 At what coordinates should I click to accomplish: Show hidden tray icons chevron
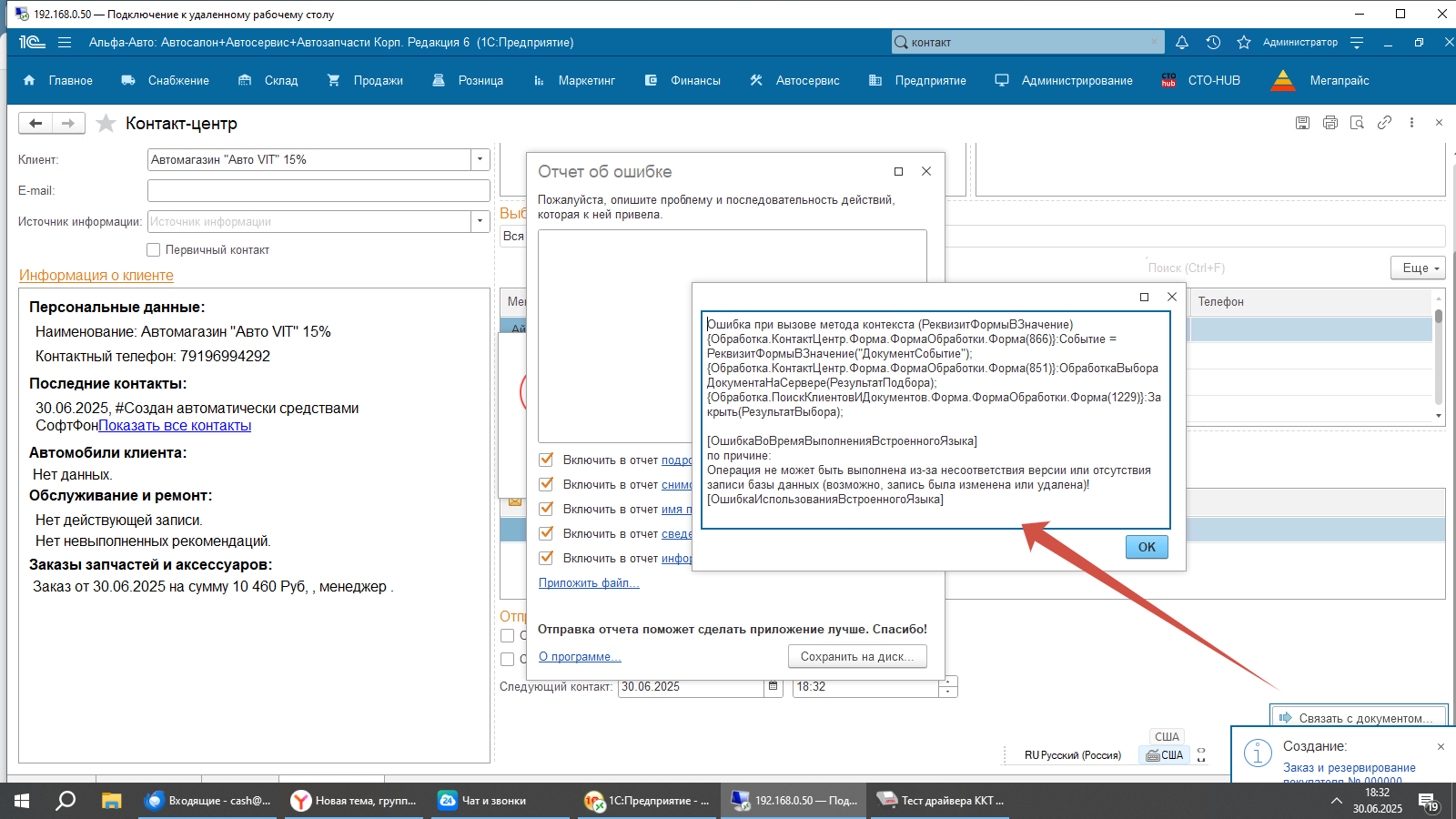coord(1336,801)
